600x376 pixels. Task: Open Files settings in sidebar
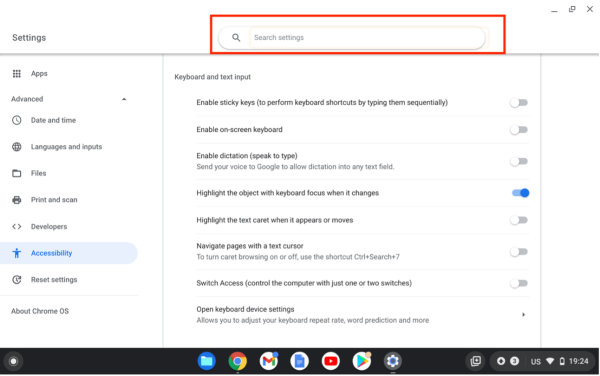coord(38,173)
